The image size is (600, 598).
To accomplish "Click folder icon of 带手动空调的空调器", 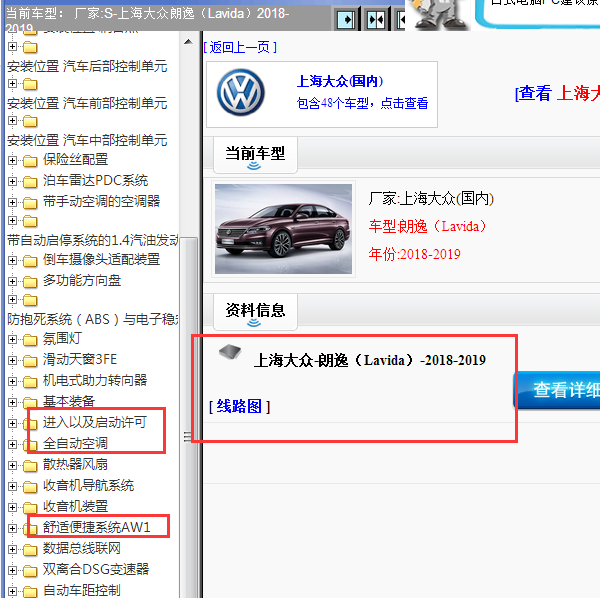I will (30, 203).
